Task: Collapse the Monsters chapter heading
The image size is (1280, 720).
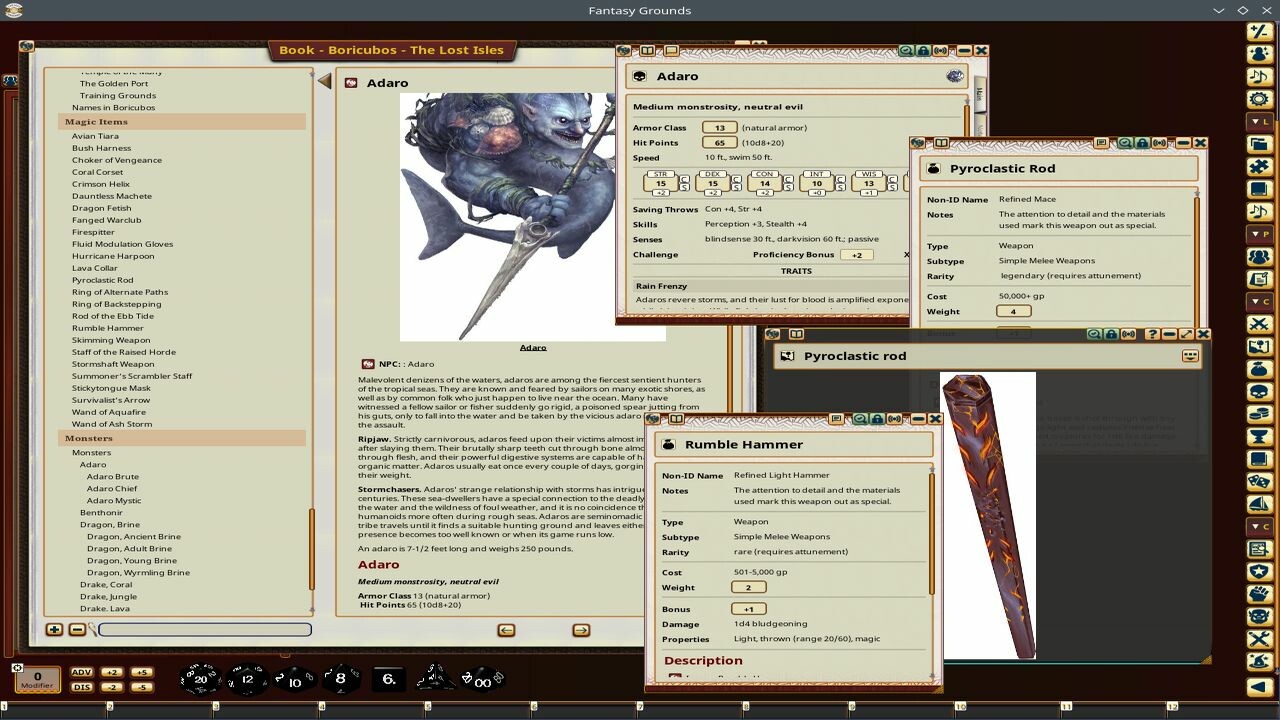Action: point(182,439)
